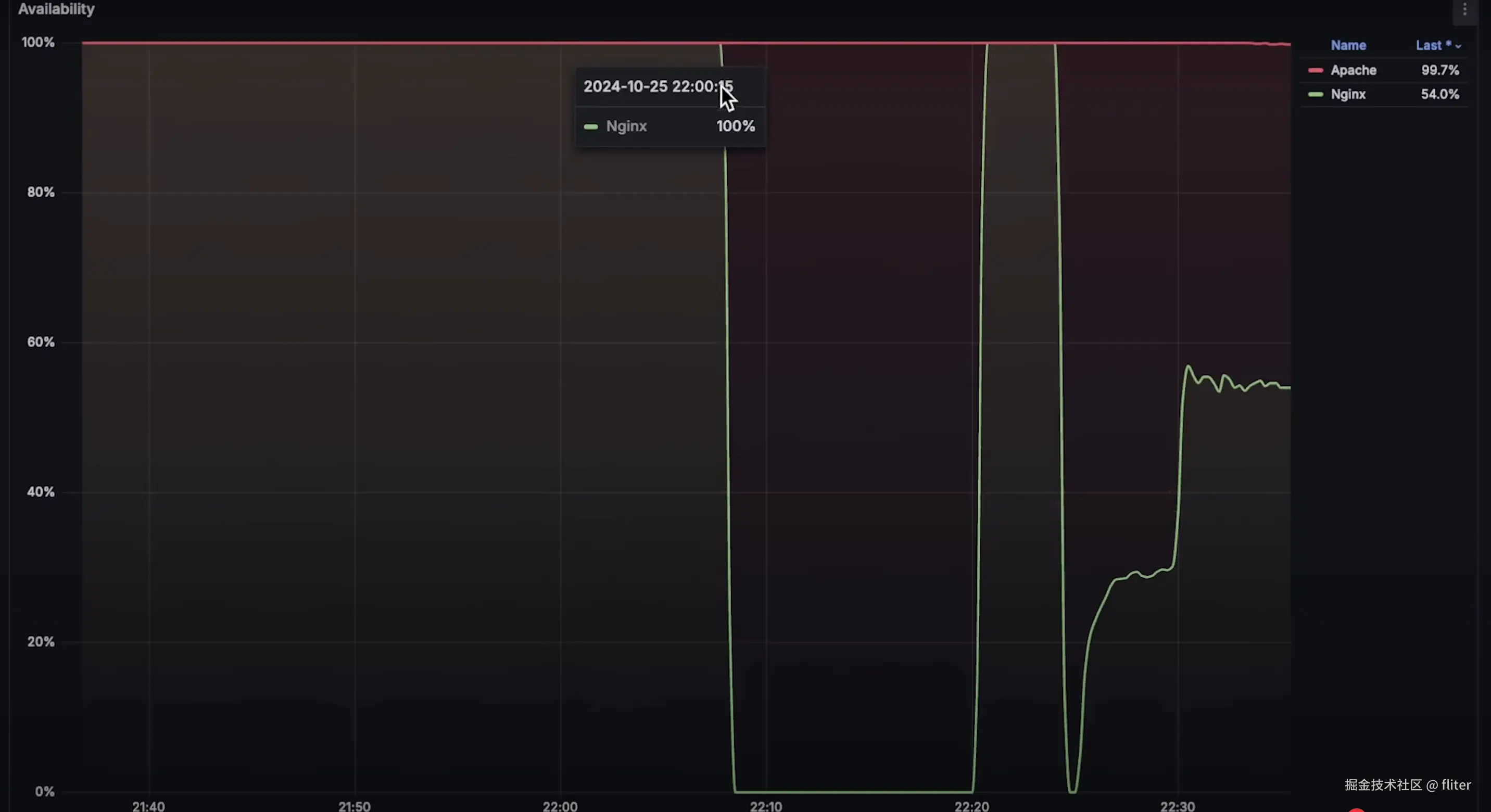Viewport: 1491px width, 812px height.
Task: Click the sort chevron beside Last *
Action: coord(1458,46)
